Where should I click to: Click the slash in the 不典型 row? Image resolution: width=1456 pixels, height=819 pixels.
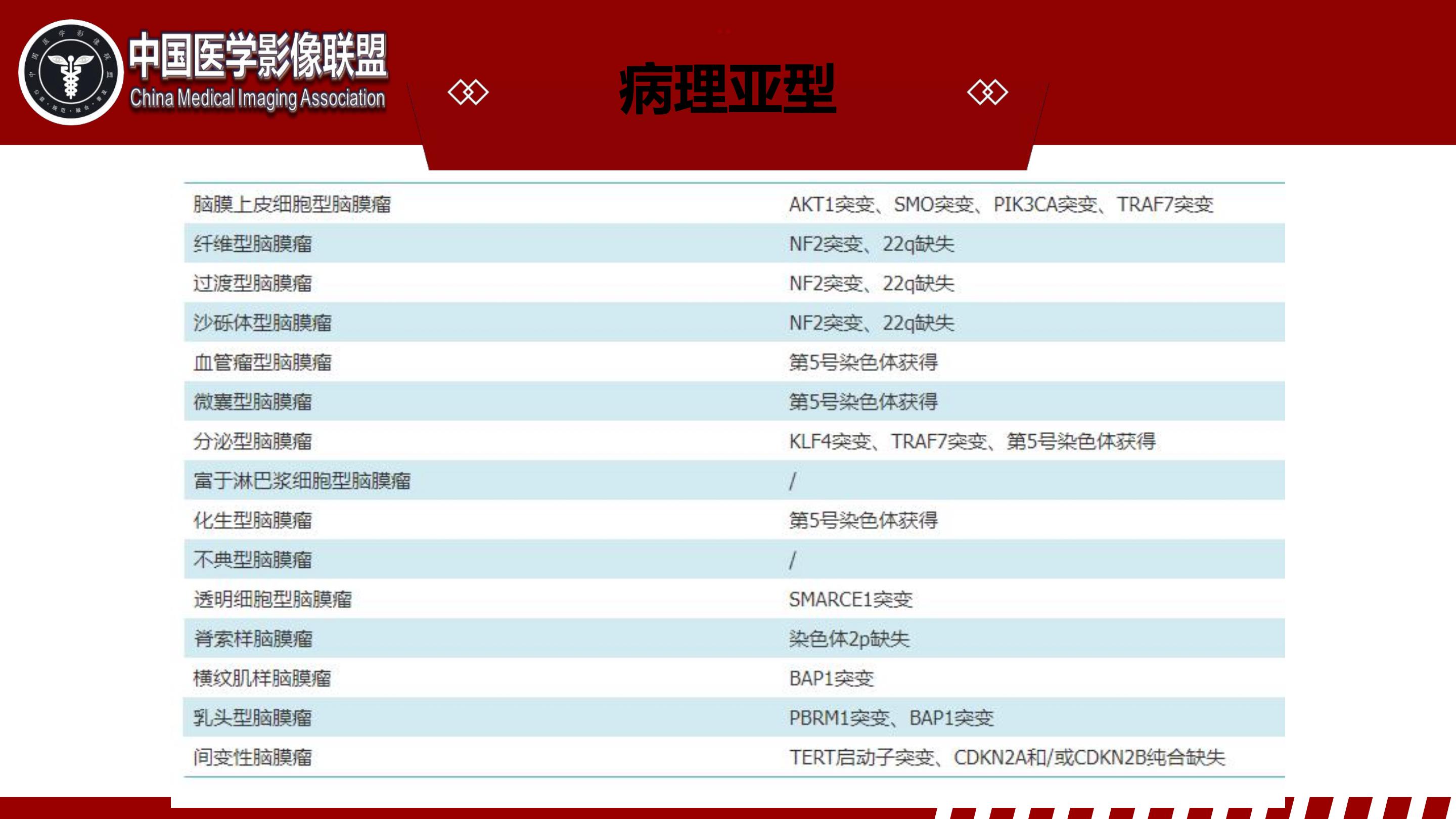pos(792,560)
